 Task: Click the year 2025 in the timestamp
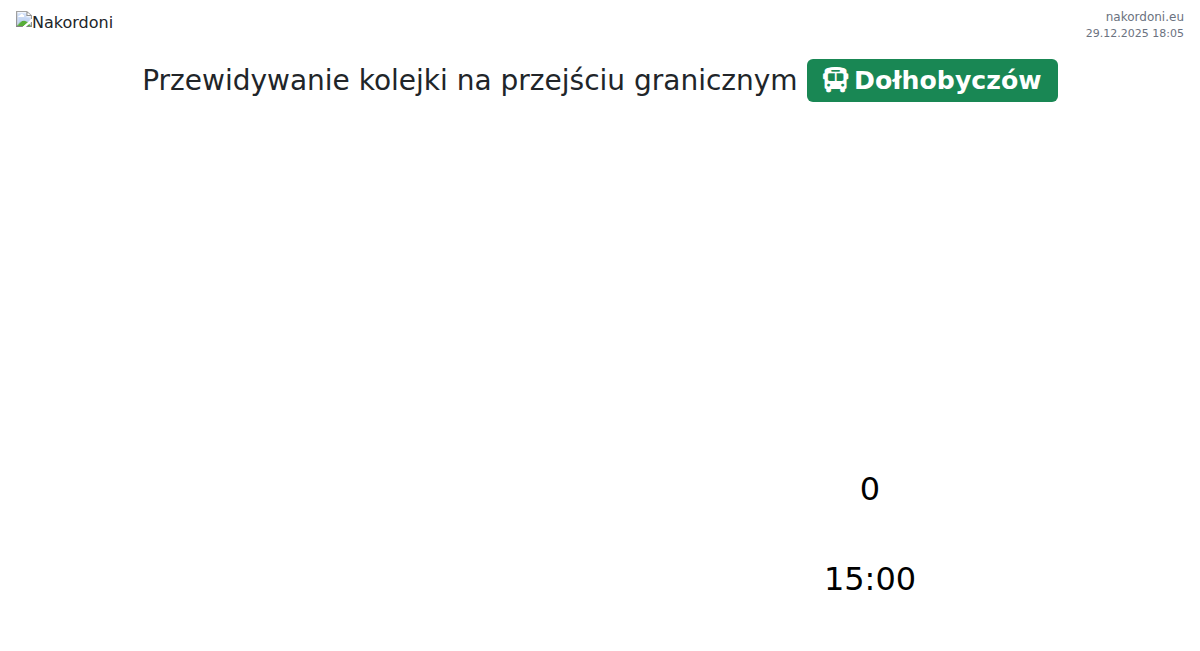tap(1133, 33)
